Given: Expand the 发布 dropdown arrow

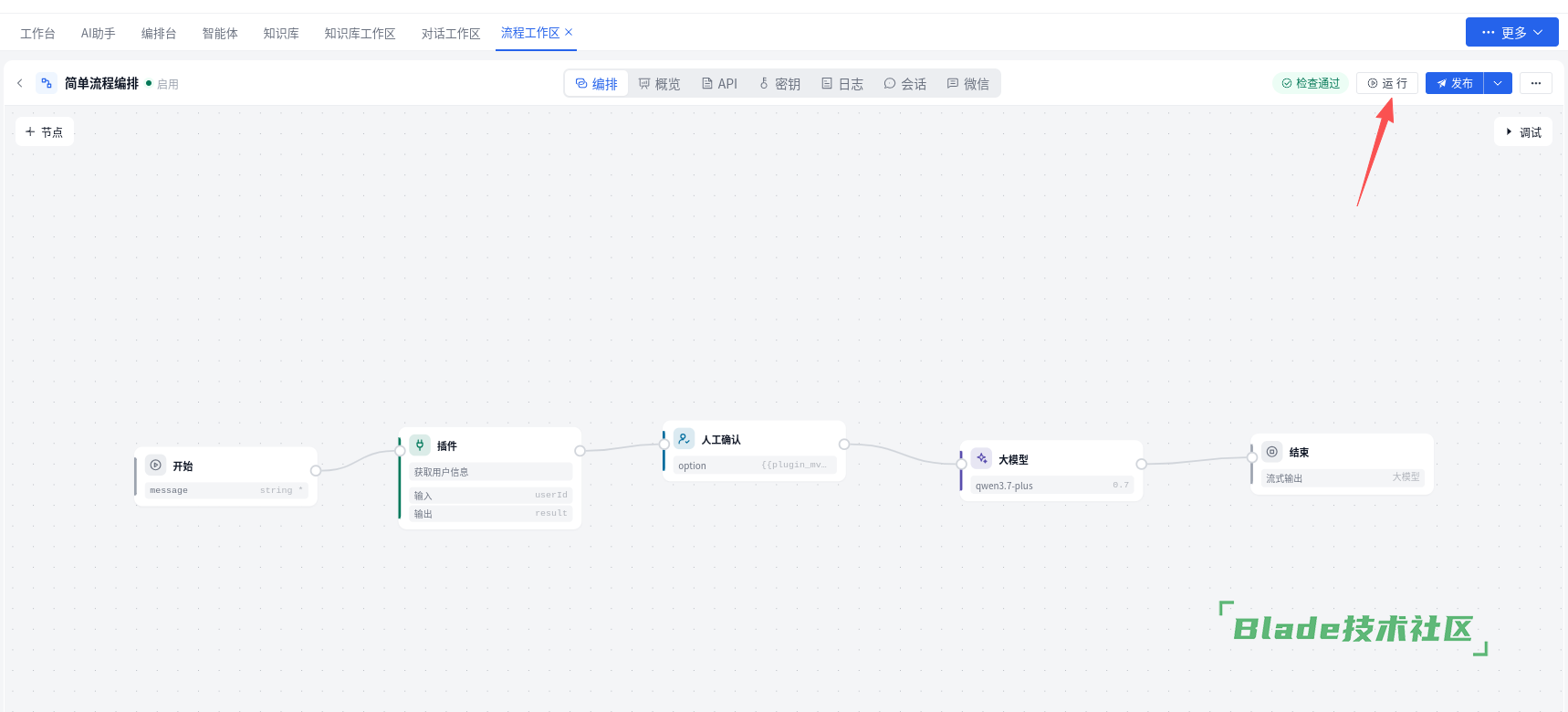Looking at the screenshot, I should tap(1498, 83).
